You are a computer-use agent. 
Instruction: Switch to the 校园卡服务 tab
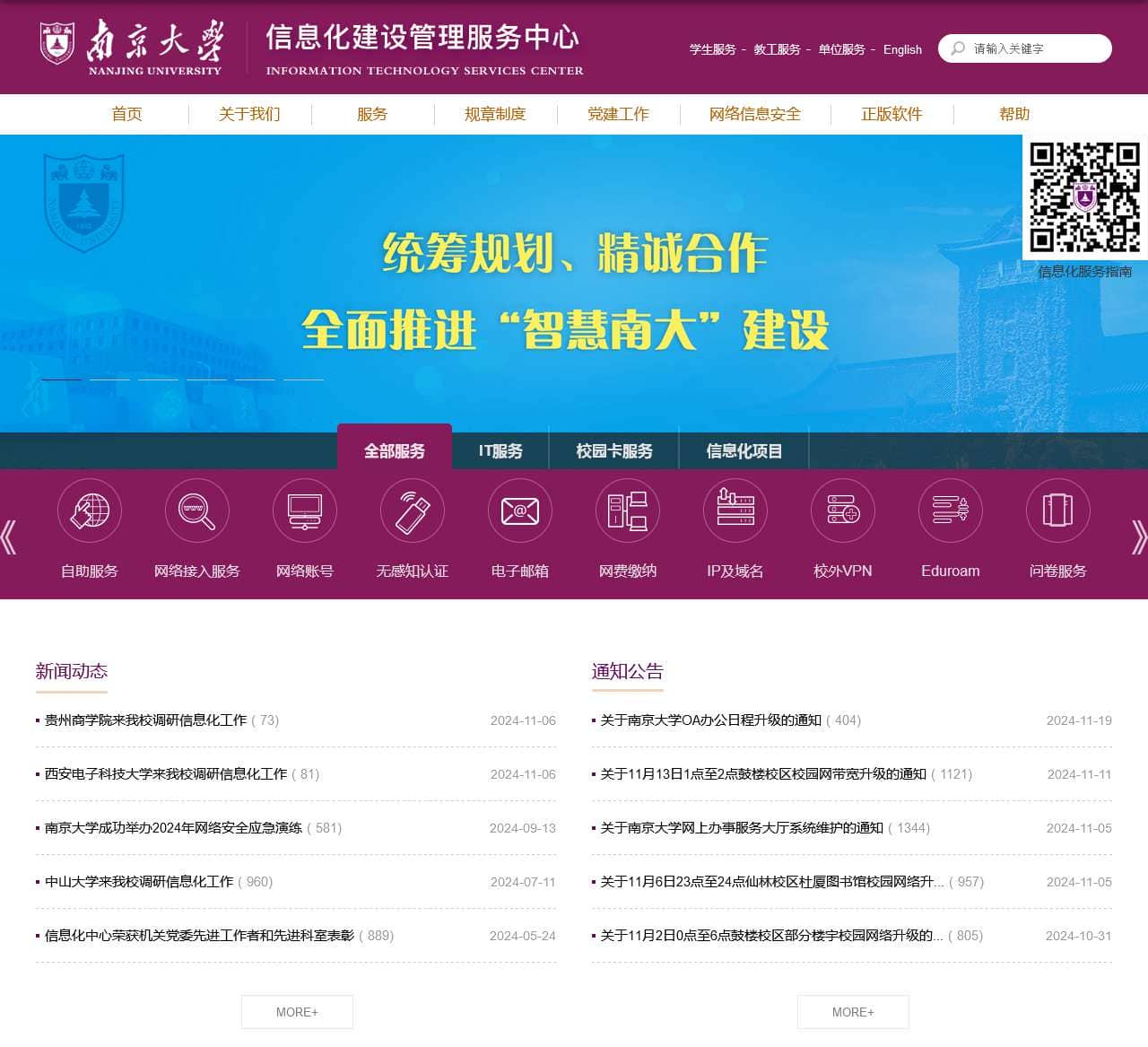[x=614, y=450]
